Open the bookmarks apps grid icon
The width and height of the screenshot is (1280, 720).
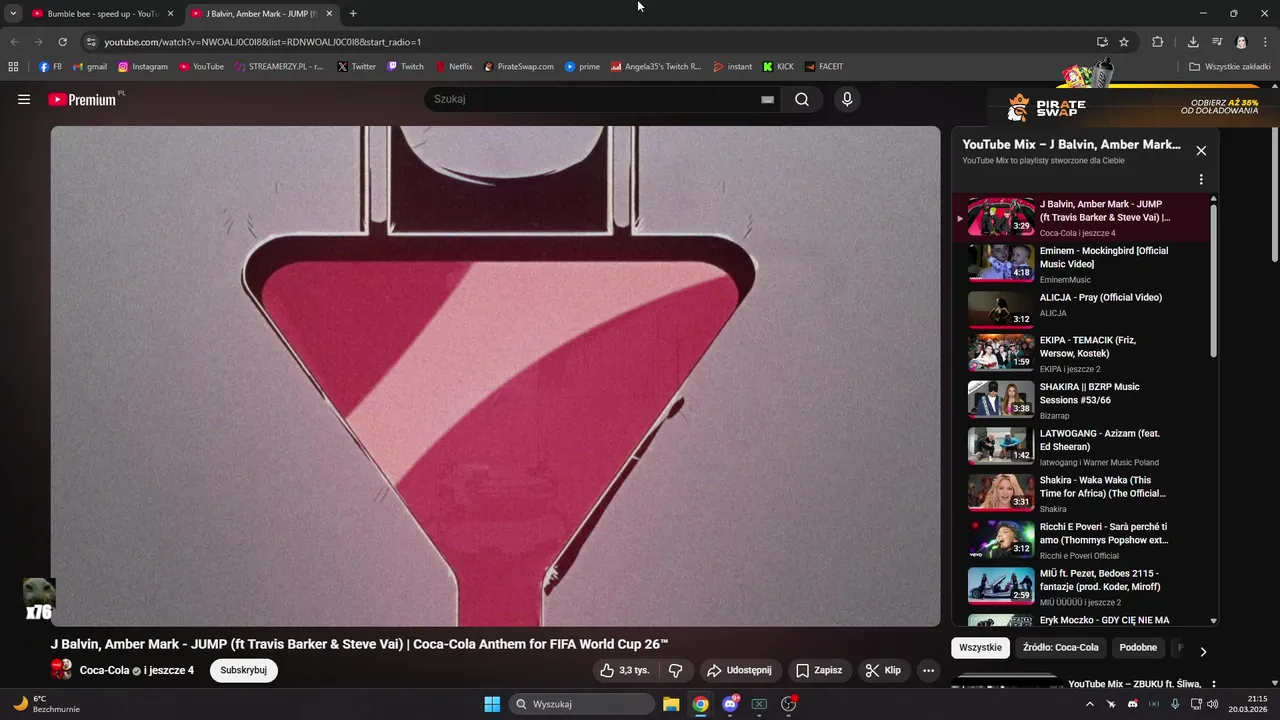[x=13, y=67]
